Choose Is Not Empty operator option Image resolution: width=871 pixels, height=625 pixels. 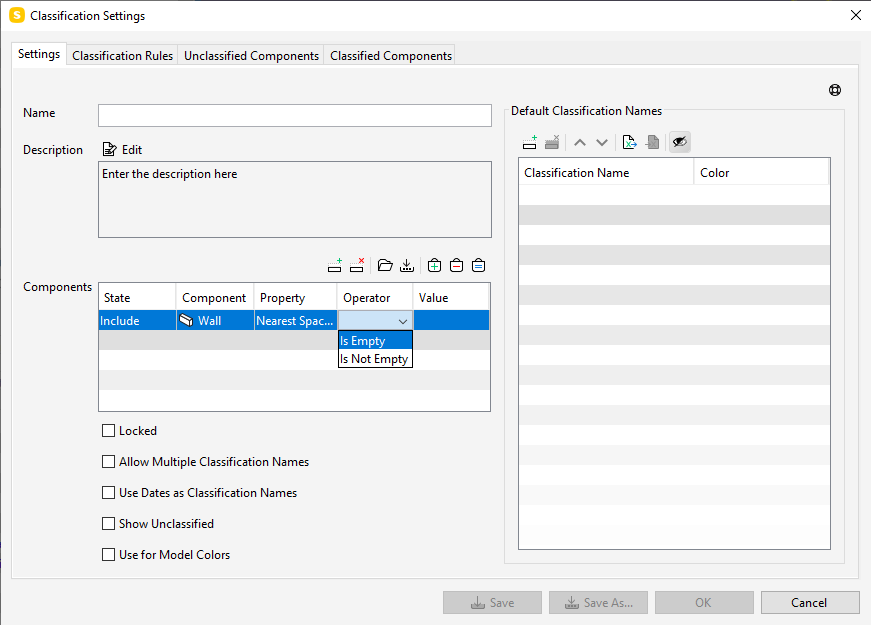click(x=375, y=359)
